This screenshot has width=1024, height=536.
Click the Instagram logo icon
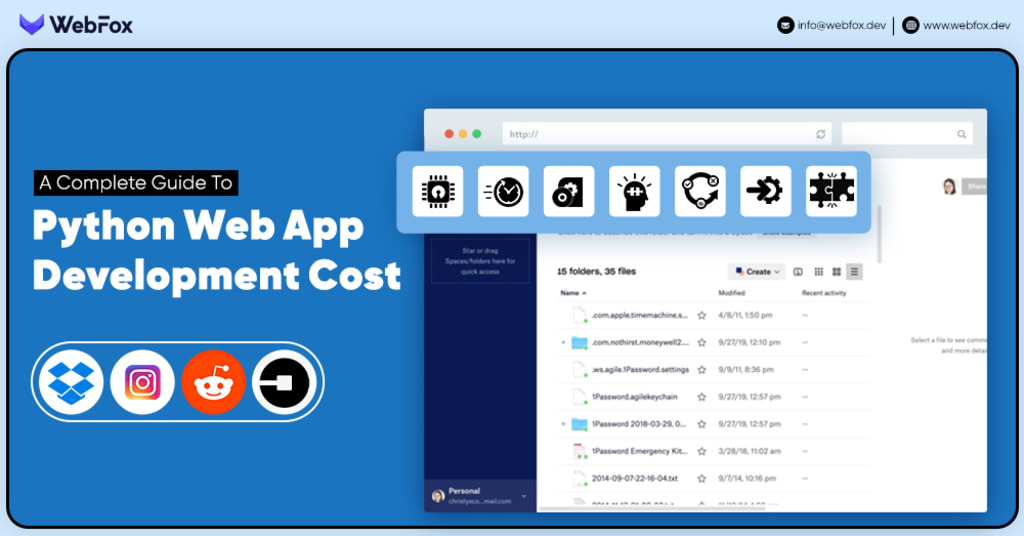click(142, 382)
